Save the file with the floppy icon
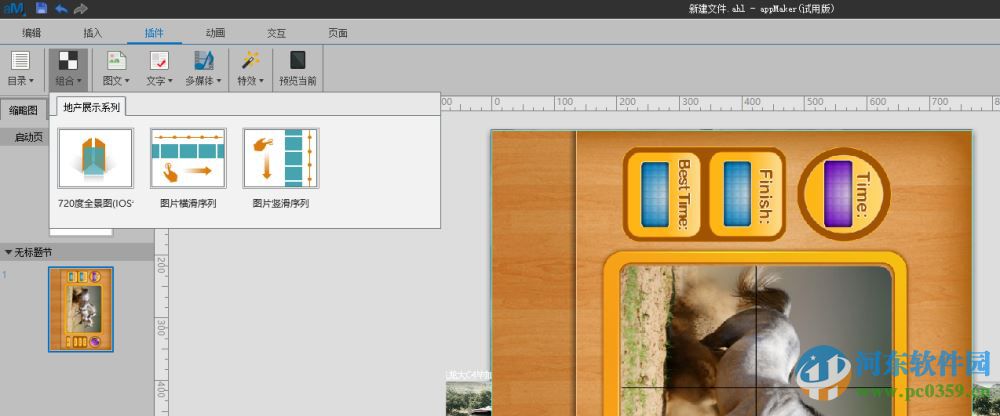Image resolution: width=1000 pixels, height=416 pixels. coord(41,9)
